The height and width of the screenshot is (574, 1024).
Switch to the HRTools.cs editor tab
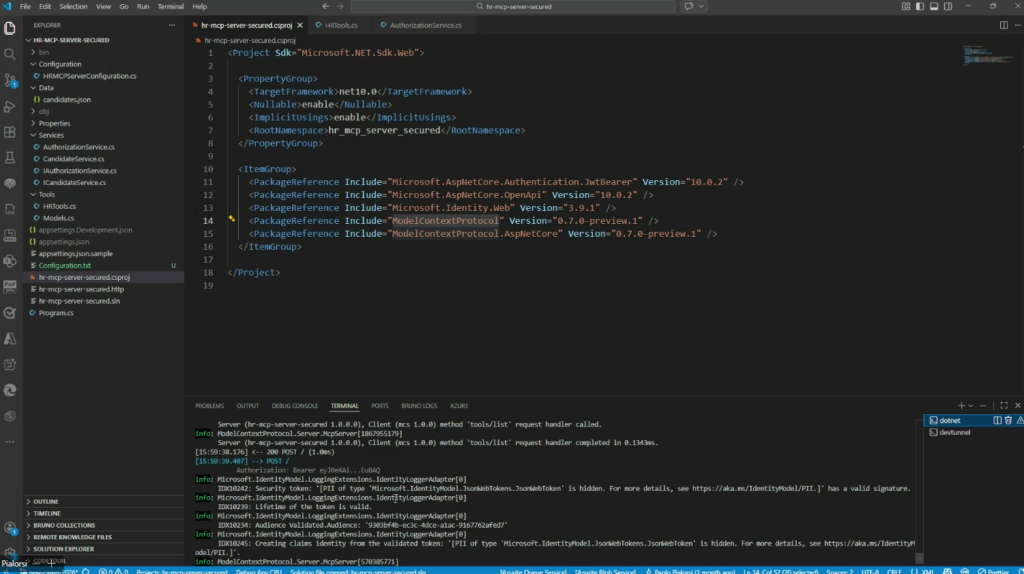(x=340, y=24)
